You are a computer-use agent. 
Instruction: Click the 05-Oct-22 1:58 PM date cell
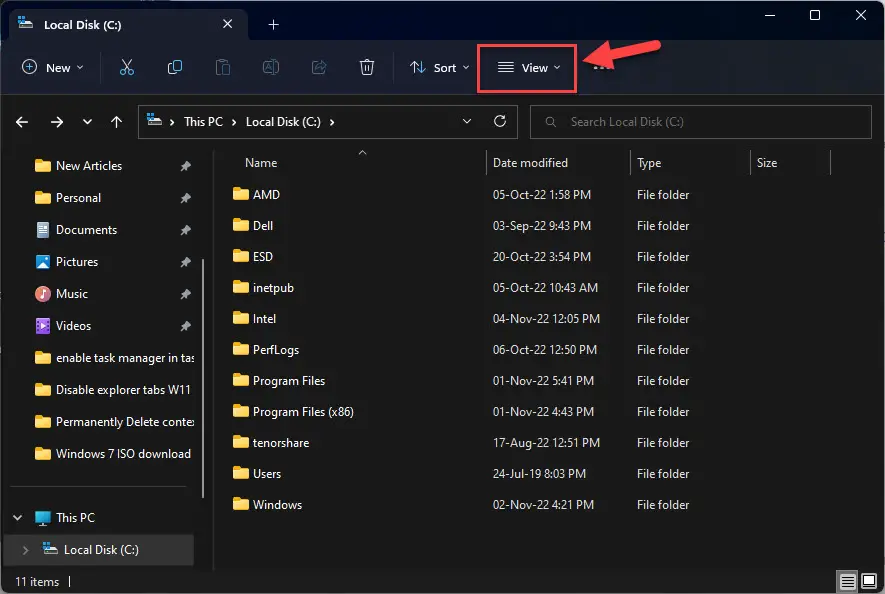(542, 194)
